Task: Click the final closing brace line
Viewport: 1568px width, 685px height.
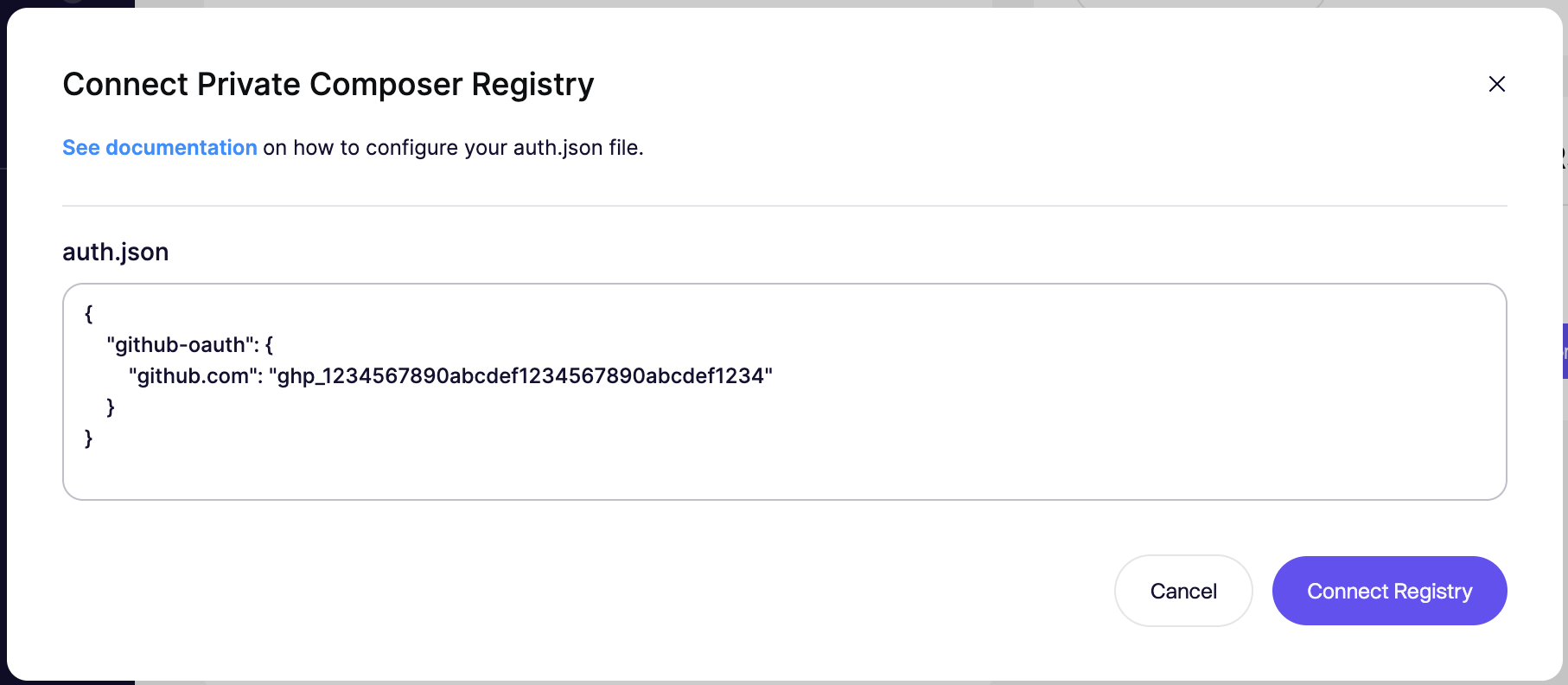Action: [x=88, y=439]
